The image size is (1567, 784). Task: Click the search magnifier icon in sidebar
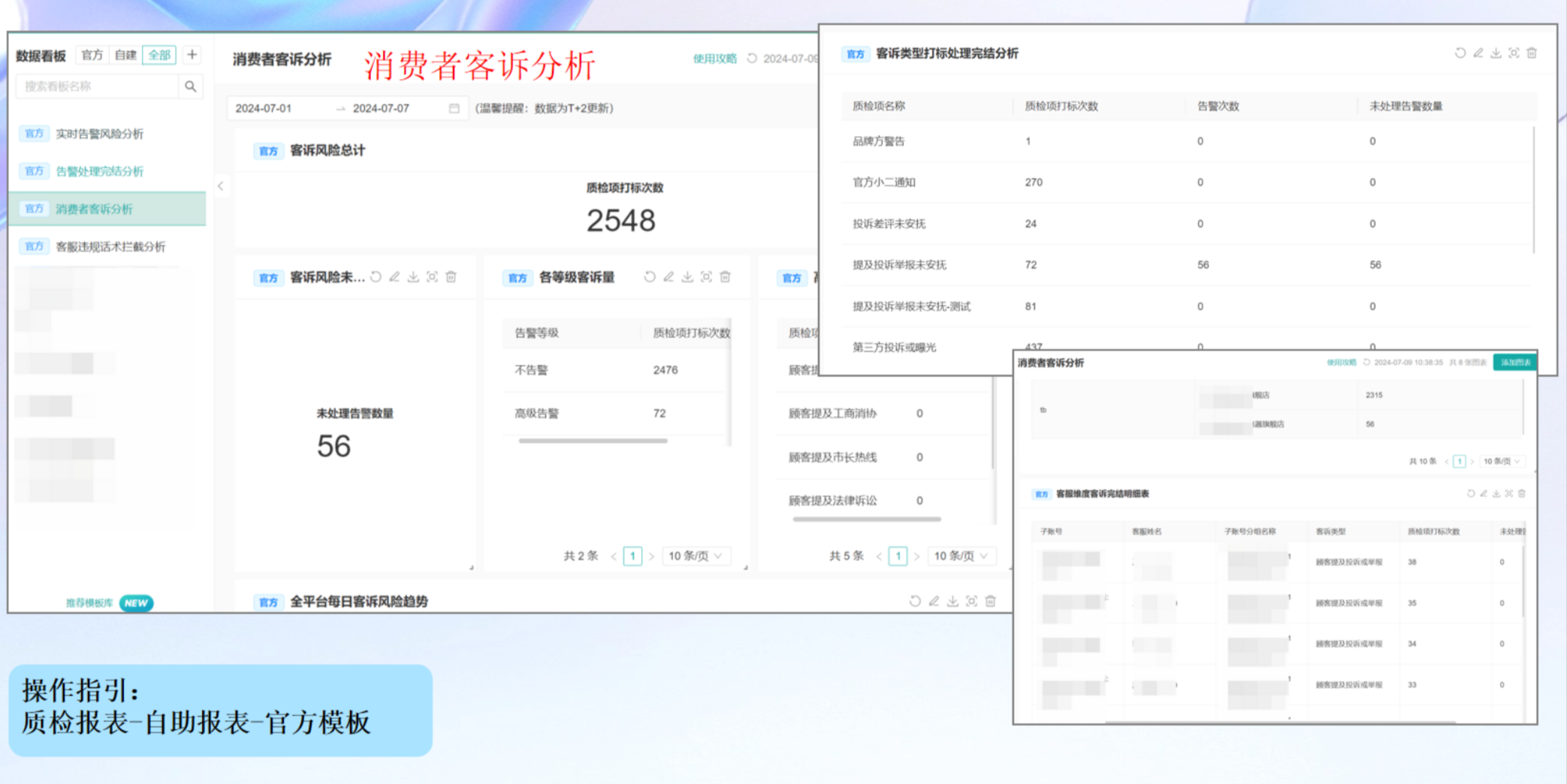[191, 86]
